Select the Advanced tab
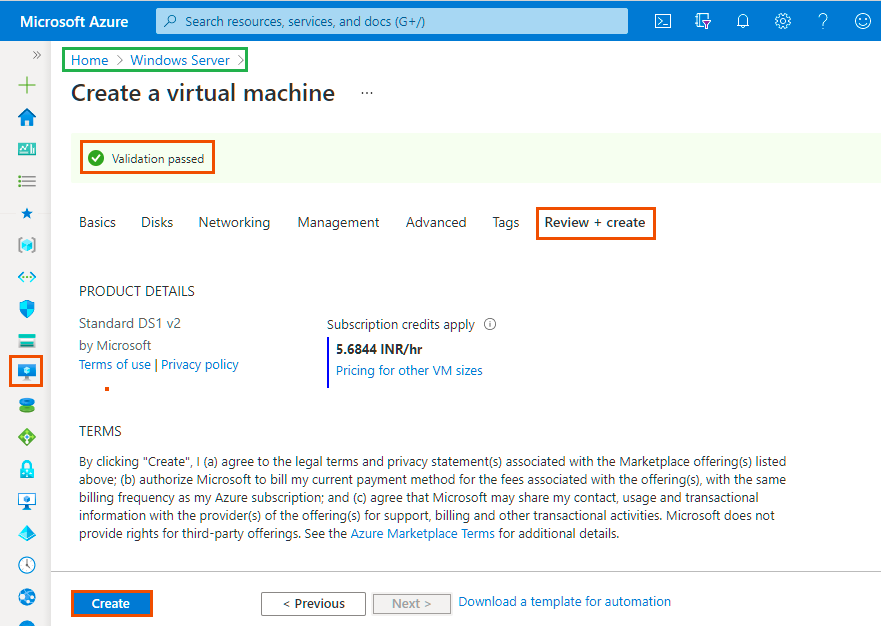 click(x=436, y=223)
